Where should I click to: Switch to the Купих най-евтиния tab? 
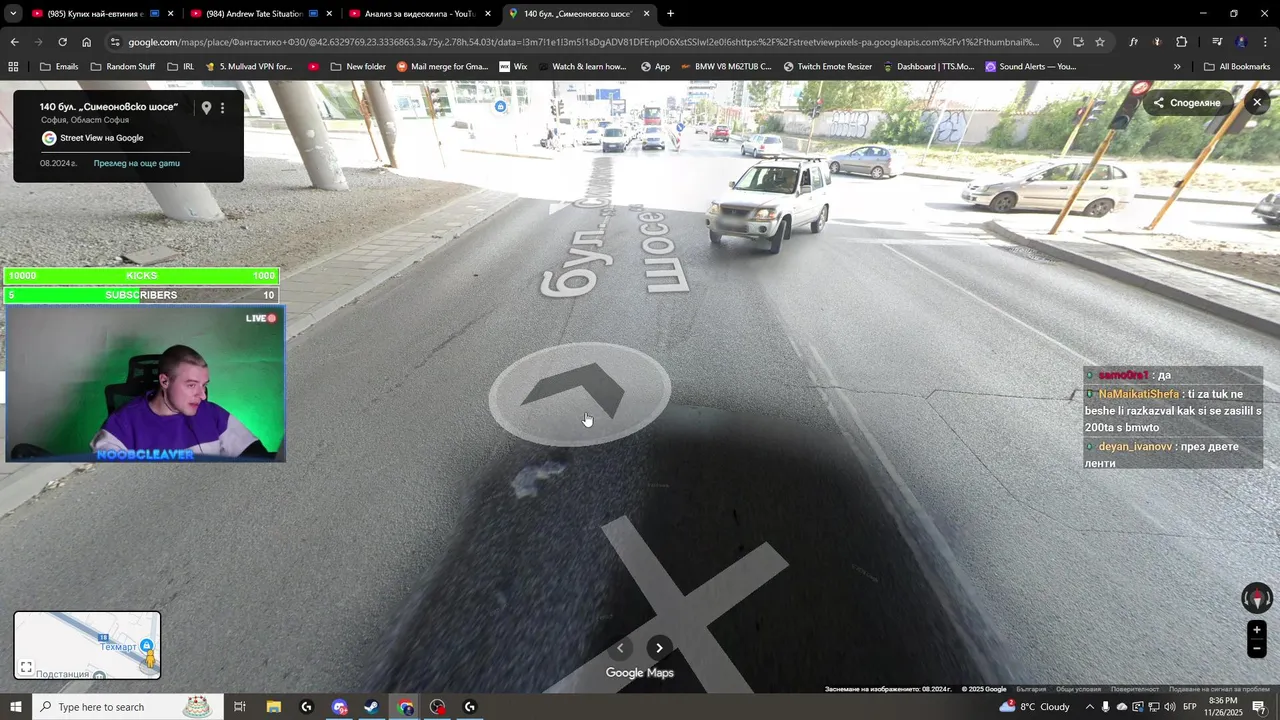tap(95, 14)
